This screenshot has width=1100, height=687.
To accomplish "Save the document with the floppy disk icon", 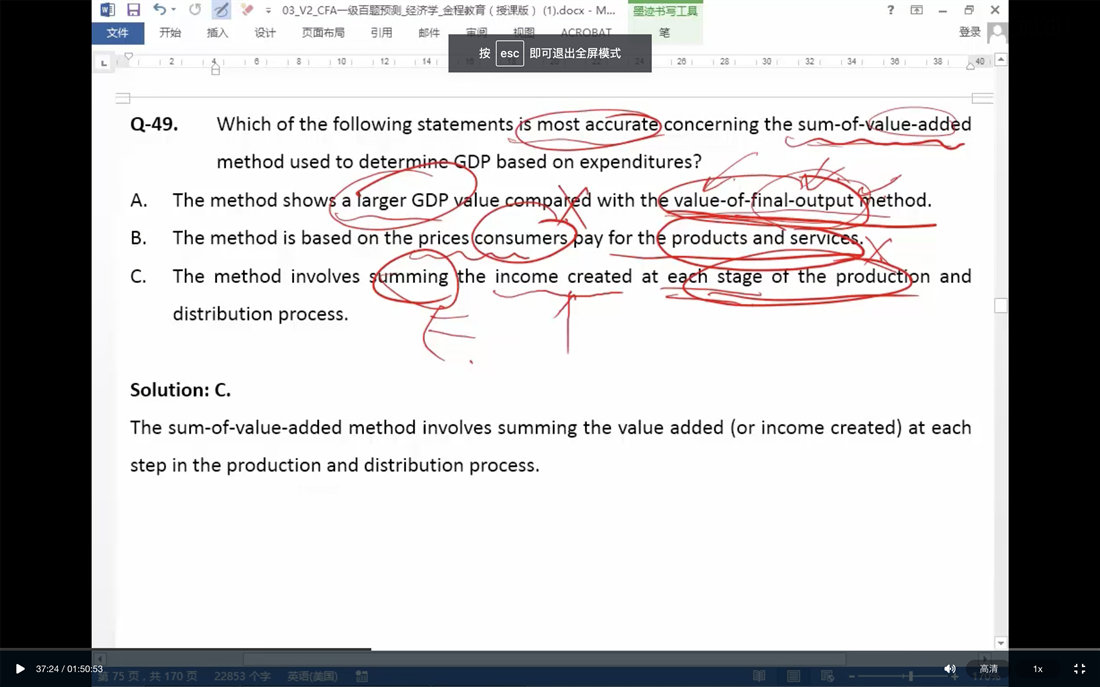I will pyautogui.click(x=133, y=10).
